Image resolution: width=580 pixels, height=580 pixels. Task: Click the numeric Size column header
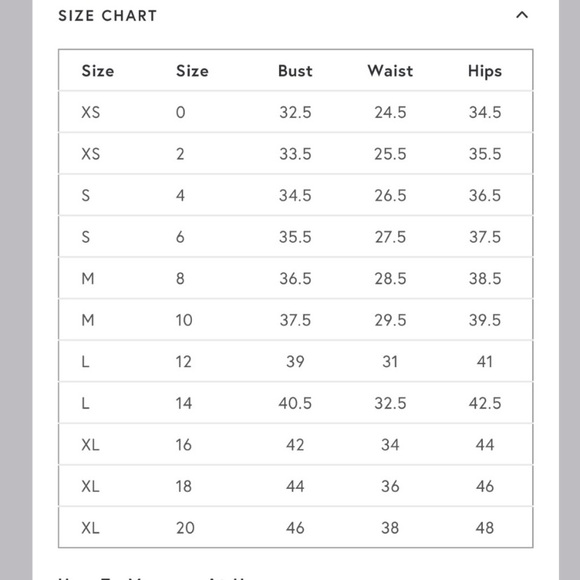pyautogui.click(x=192, y=71)
